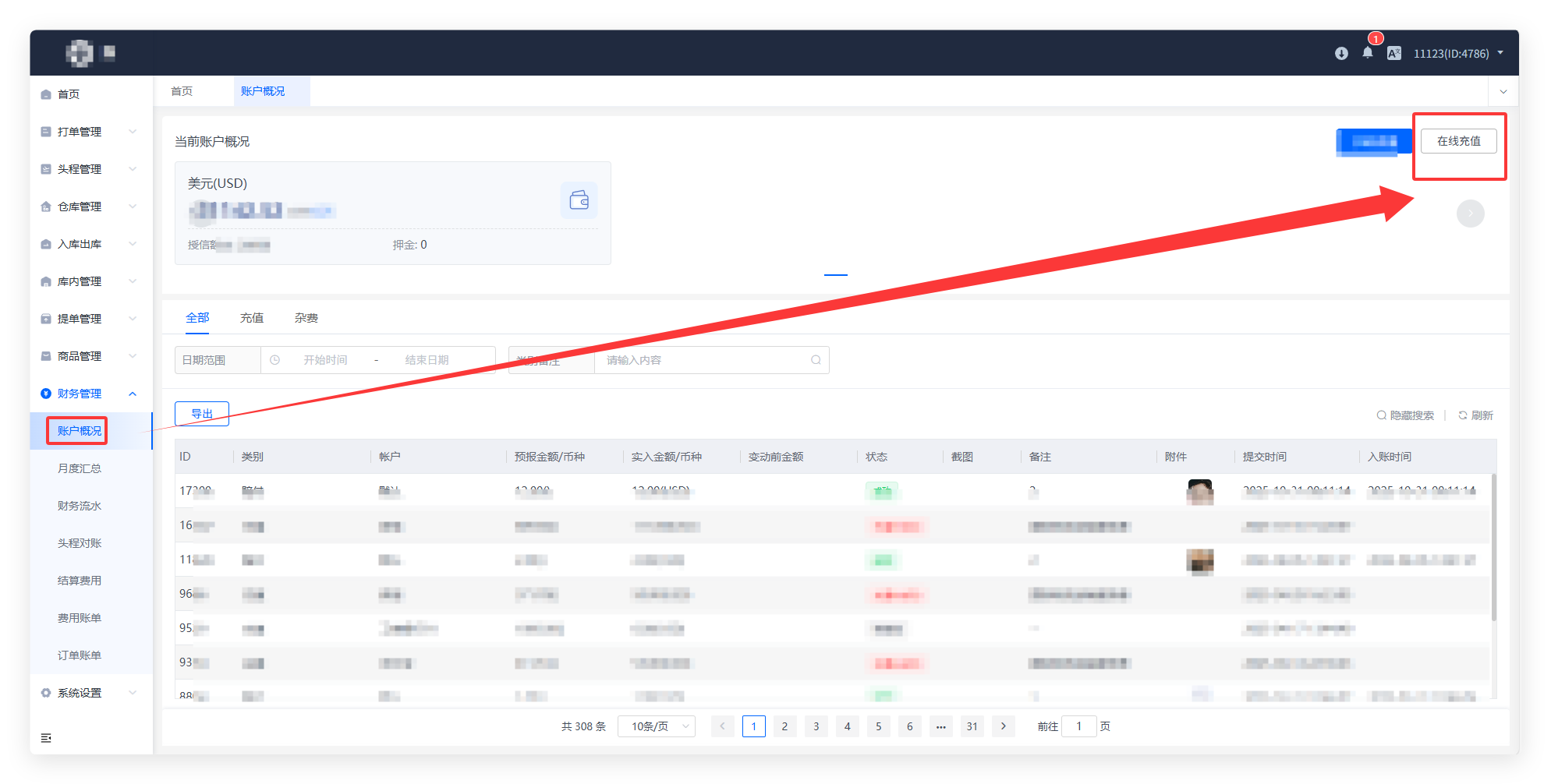The width and height of the screenshot is (1551, 784).
Task: Open the 10条/页 page size dropdown
Action: pos(657,726)
